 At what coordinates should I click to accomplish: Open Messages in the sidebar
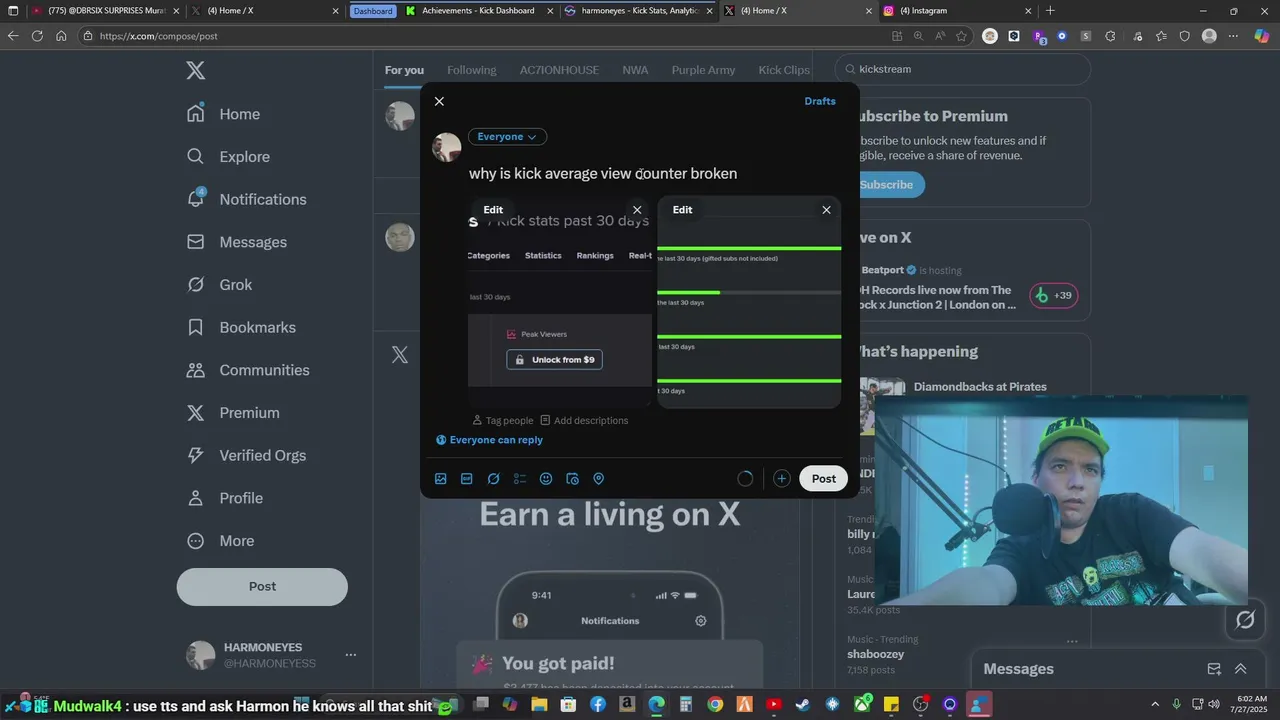point(237,242)
